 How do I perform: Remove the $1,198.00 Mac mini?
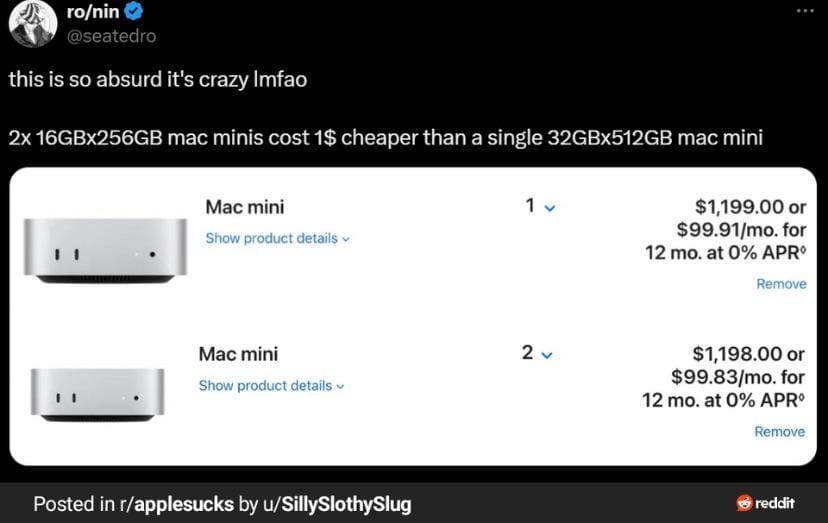[779, 432]
